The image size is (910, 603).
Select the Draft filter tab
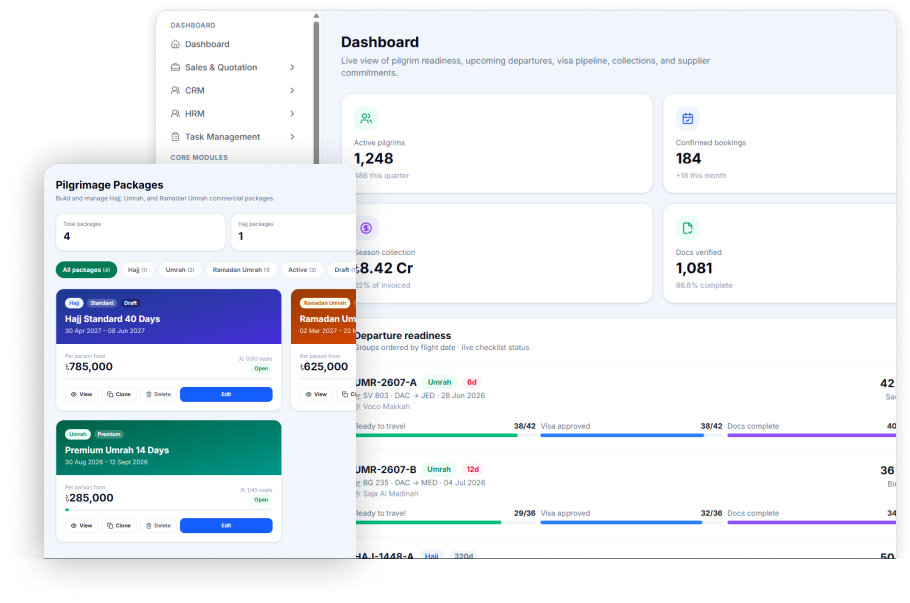coord(342,270)
